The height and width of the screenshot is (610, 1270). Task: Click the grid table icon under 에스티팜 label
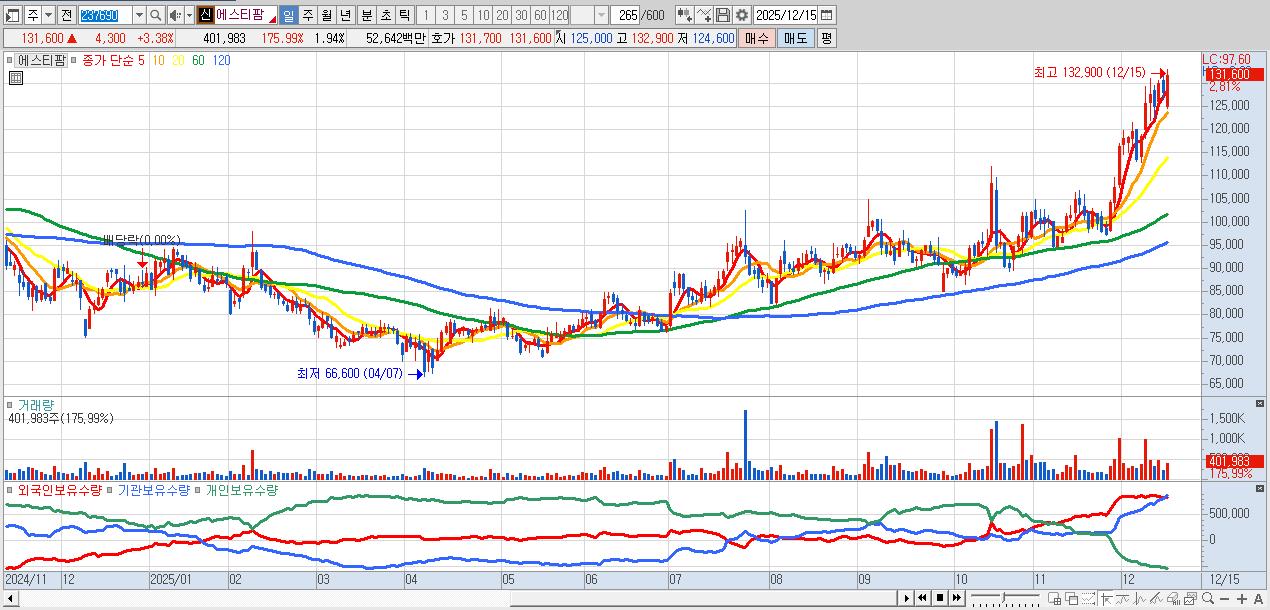(16, 77)
